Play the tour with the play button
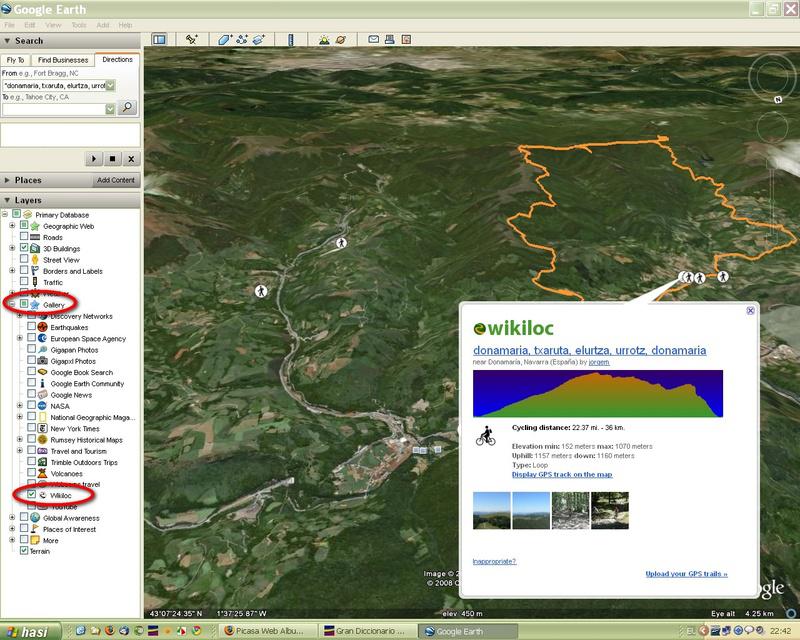800x640 pixels. click(x=94, y=159)
